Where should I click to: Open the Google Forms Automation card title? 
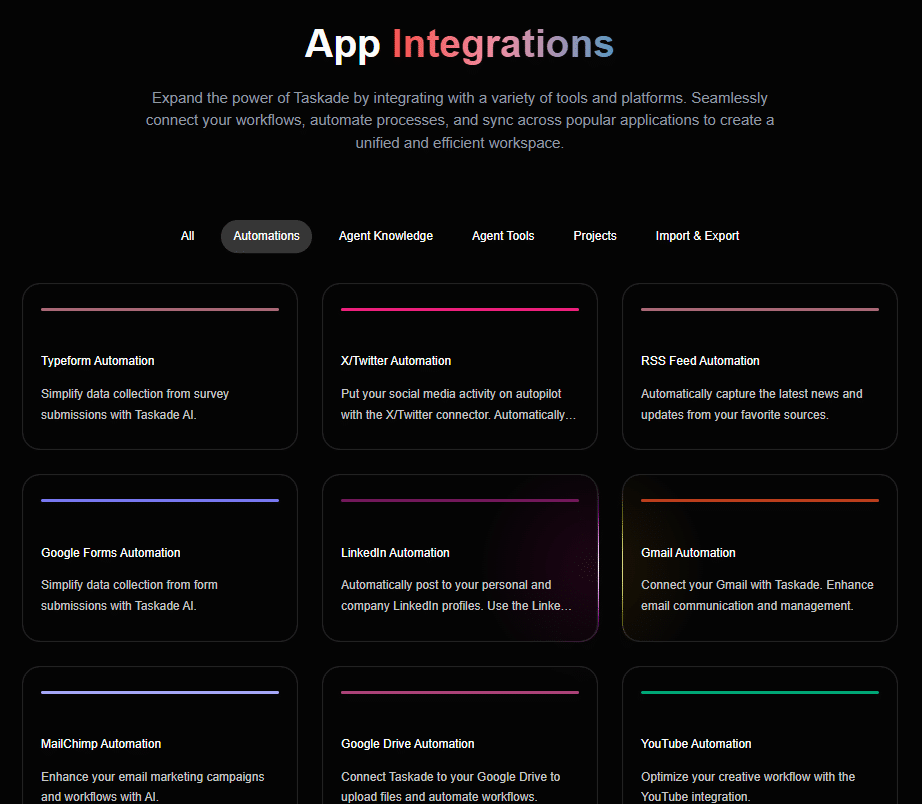[x=111, y=553]
